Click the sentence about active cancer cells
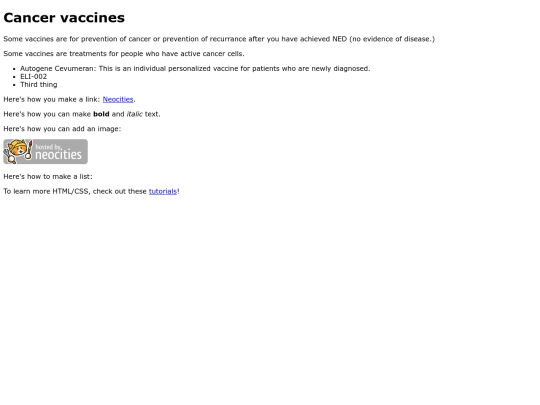 click(x=124, y=54)
